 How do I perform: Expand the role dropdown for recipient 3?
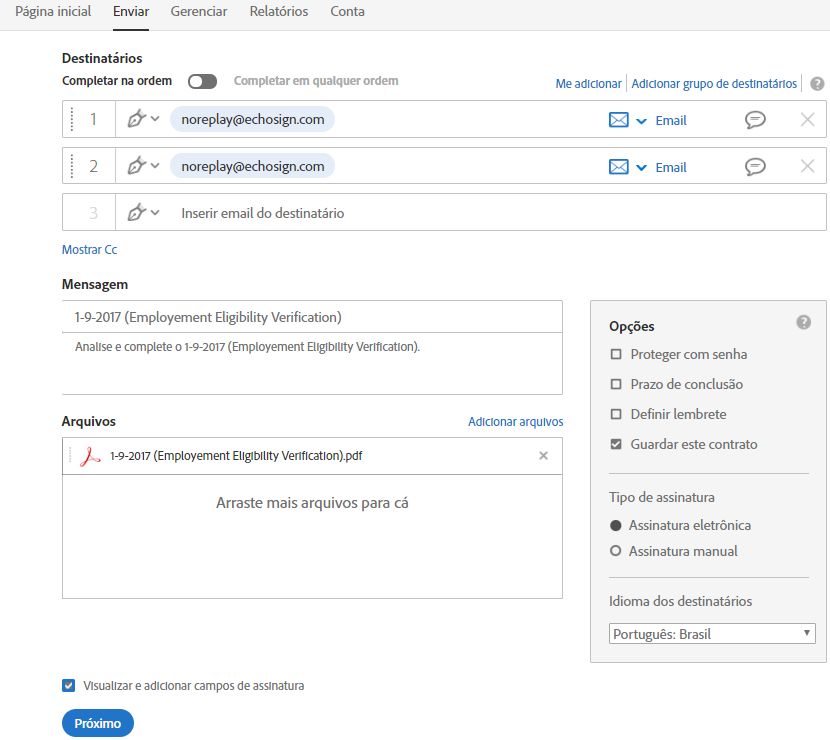point(155,213)
